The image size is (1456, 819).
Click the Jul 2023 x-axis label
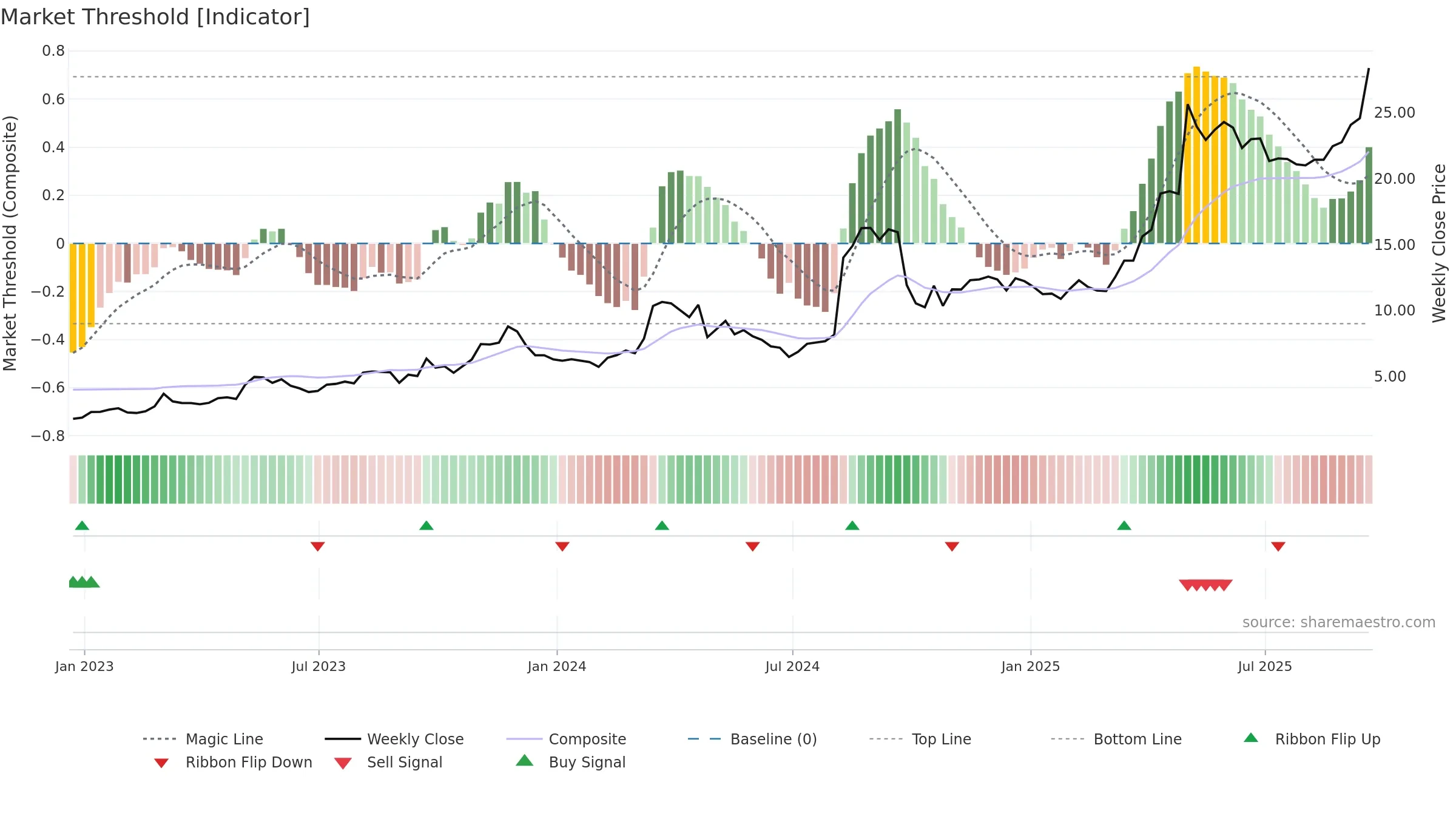pos(318,666)
